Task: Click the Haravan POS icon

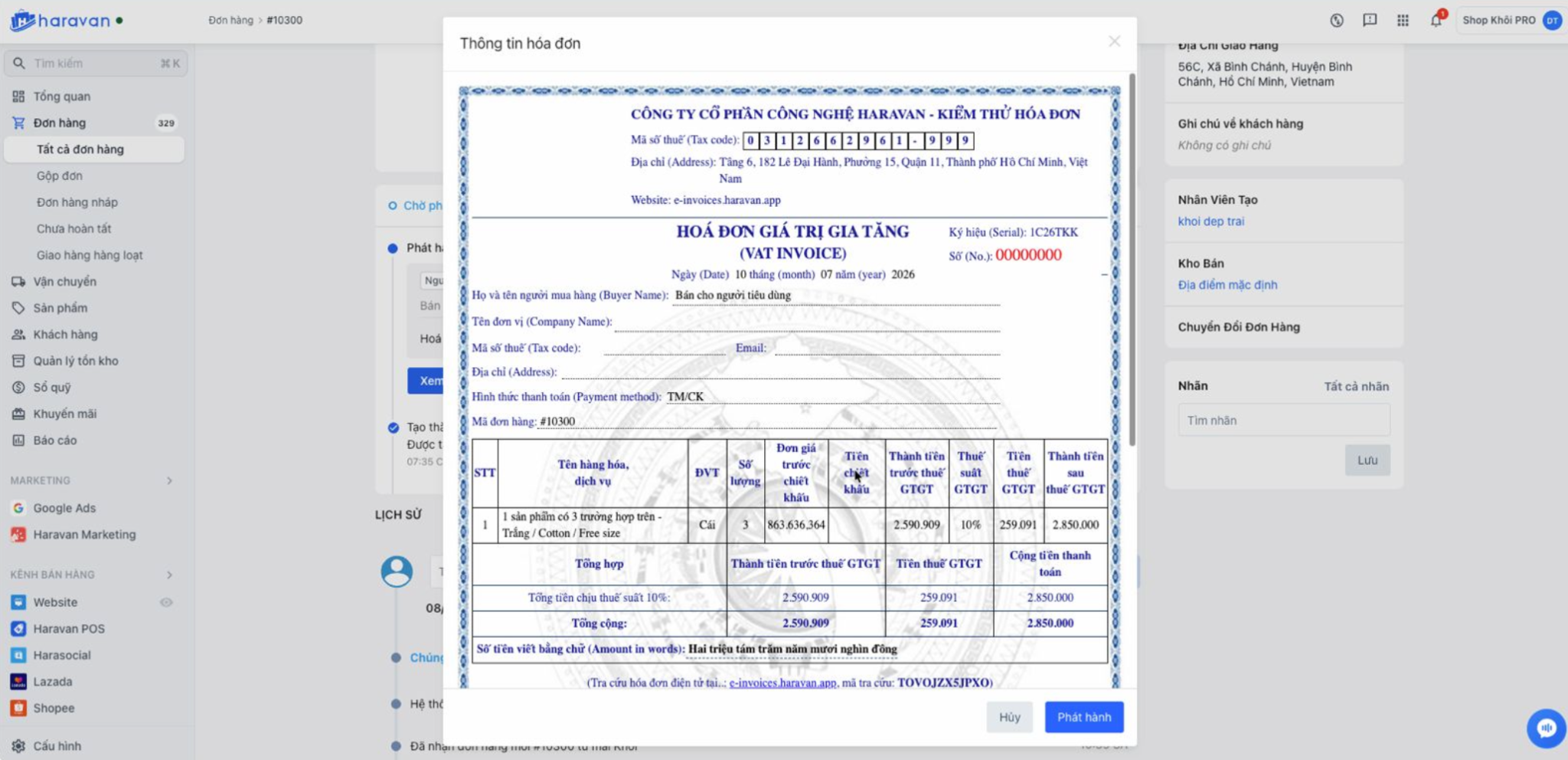Action: tap(18, 629)
